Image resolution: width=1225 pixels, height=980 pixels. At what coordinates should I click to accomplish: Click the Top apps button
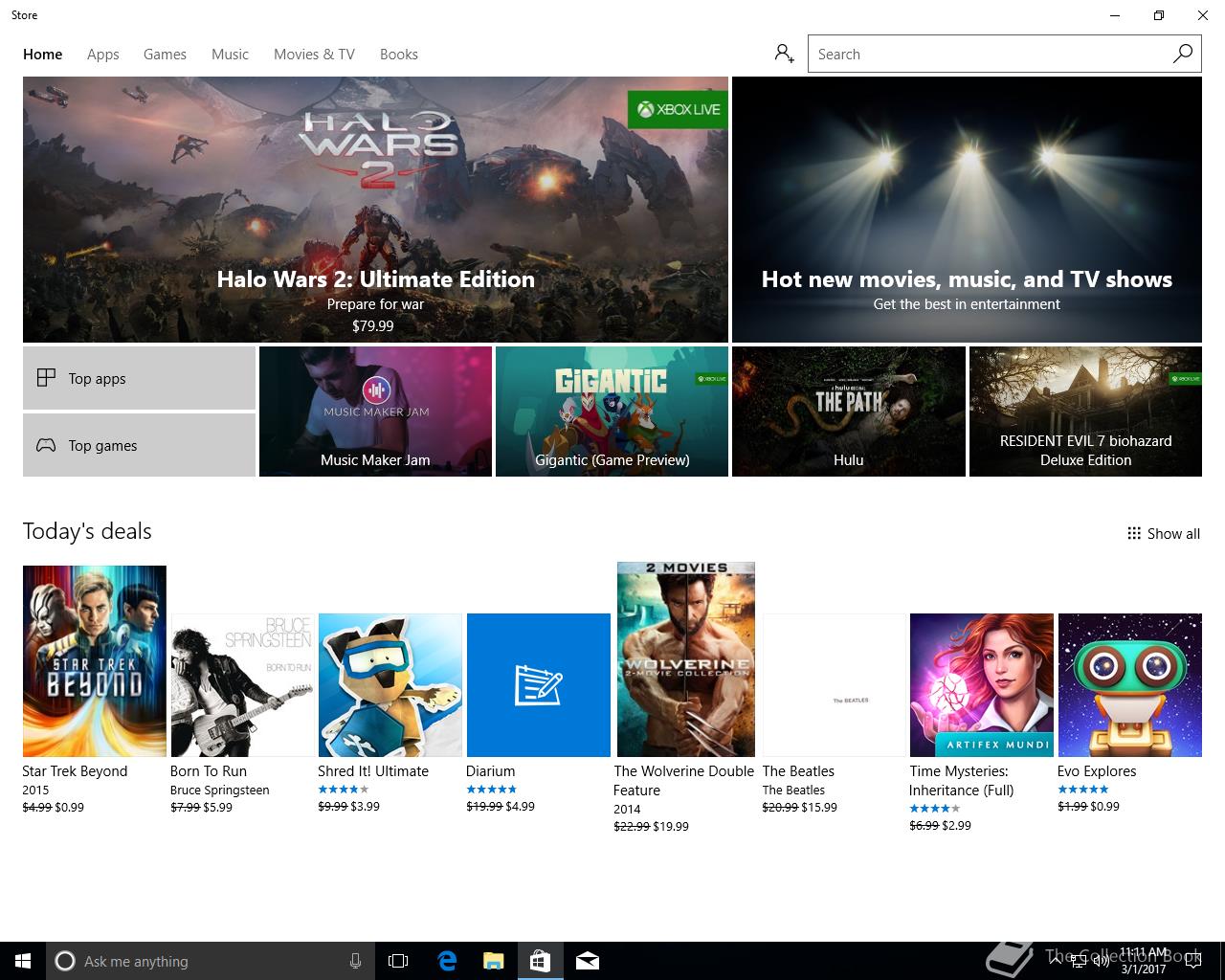139,378
